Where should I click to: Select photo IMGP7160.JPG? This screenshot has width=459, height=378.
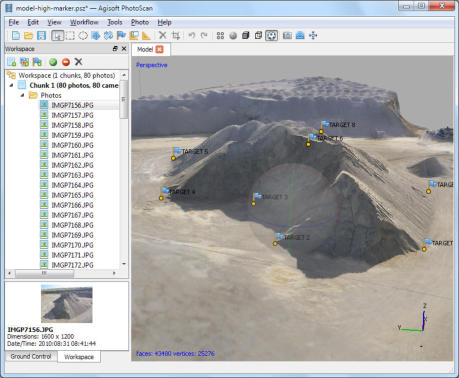[x=72, y=145]
